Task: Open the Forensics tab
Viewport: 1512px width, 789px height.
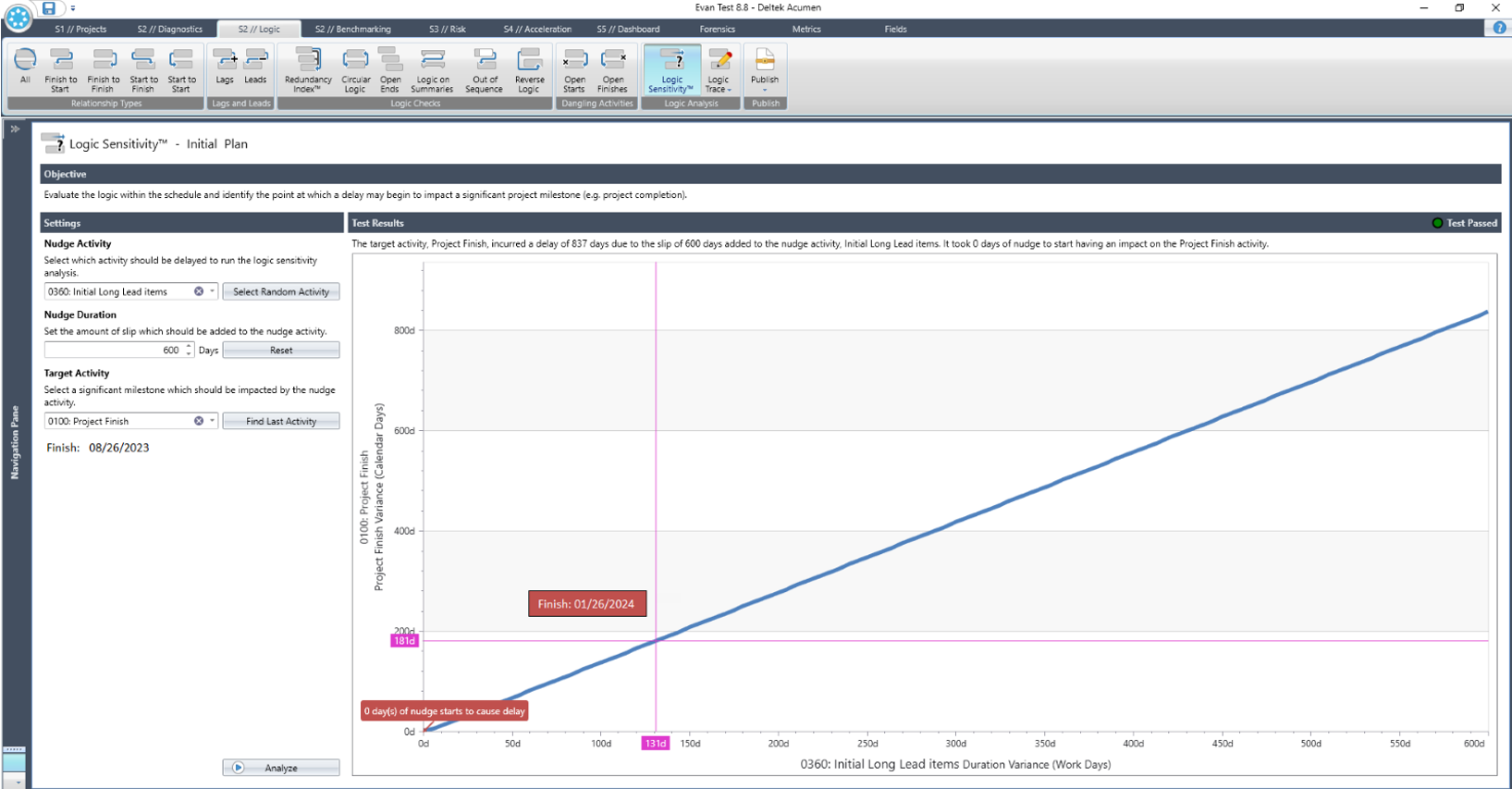Action: tap(717, 30)
